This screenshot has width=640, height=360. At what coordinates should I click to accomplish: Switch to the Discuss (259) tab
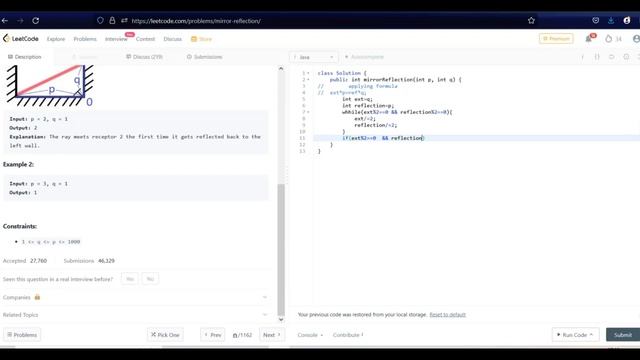pyautogui.click(x=144, y=57)
